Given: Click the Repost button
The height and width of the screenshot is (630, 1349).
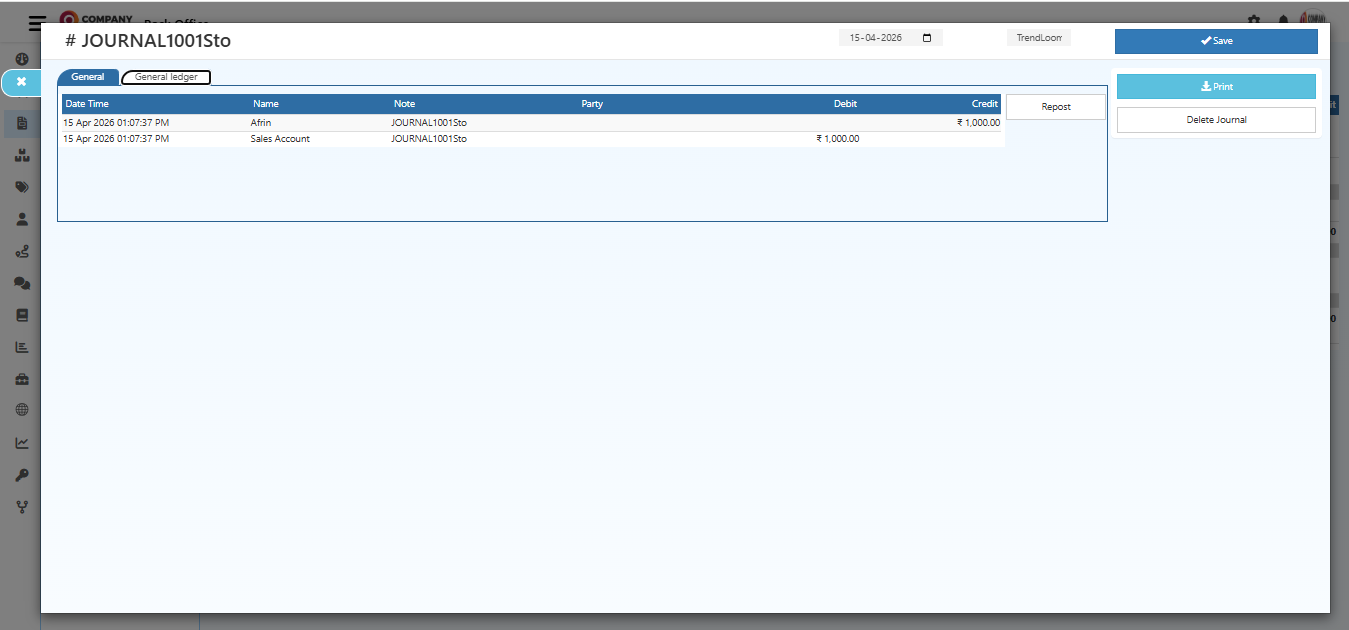Looking at the screenshot, I should point(1055,106).
